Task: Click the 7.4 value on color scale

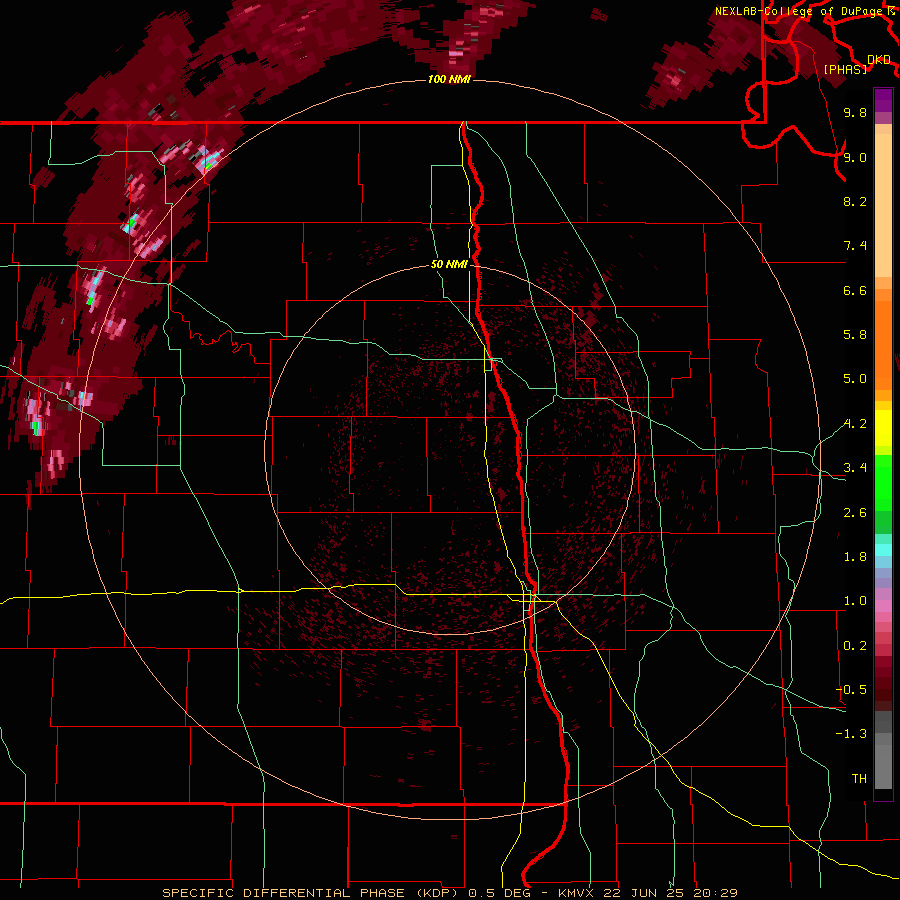Action: 855,246
